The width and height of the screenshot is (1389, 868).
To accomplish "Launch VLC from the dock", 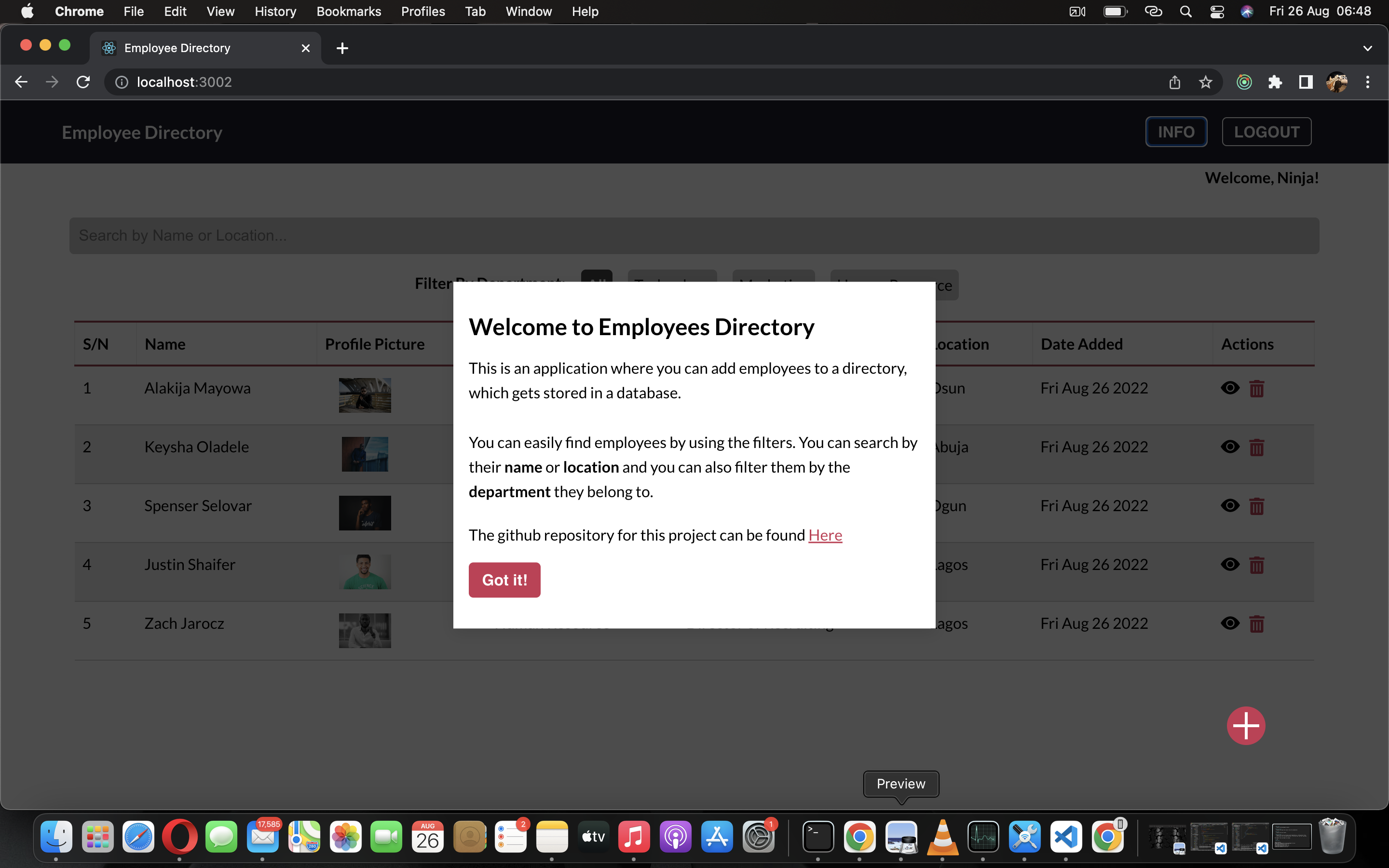I will pyautogui.click(x=943, y=837).
